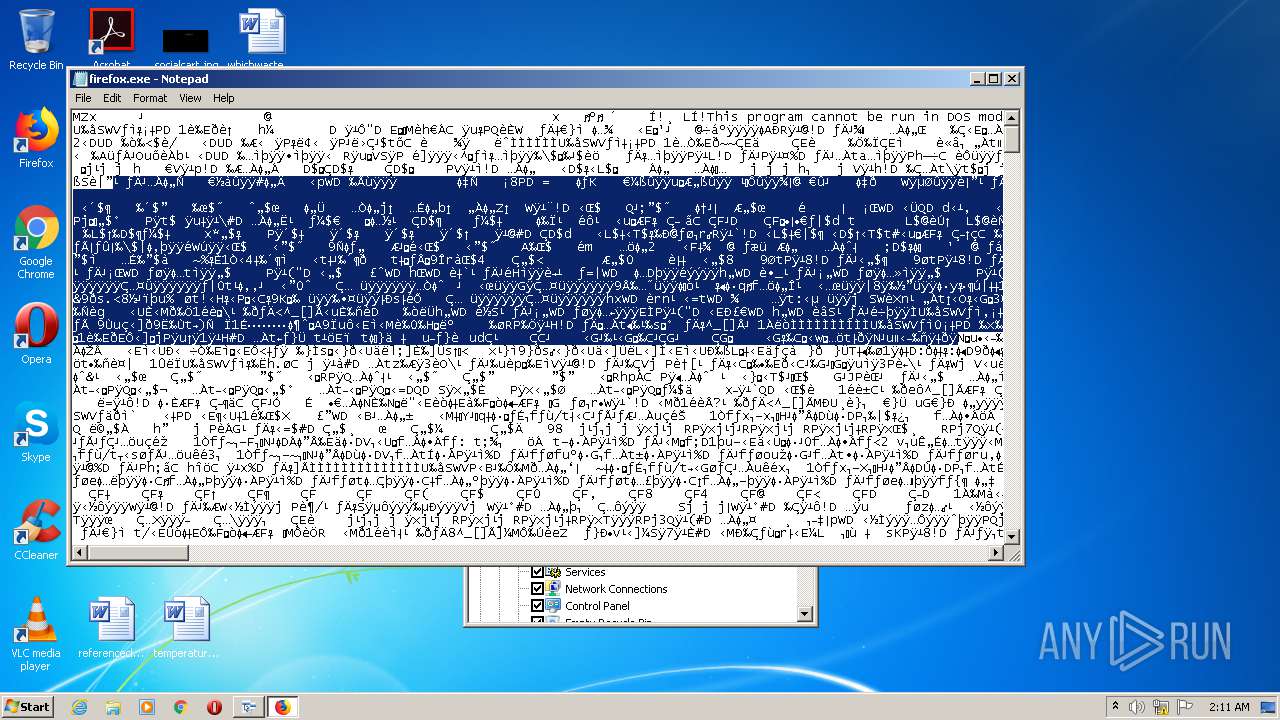Maximize the Notepad window
This screenshot has height=720, width=1280.
pos(993,79)
